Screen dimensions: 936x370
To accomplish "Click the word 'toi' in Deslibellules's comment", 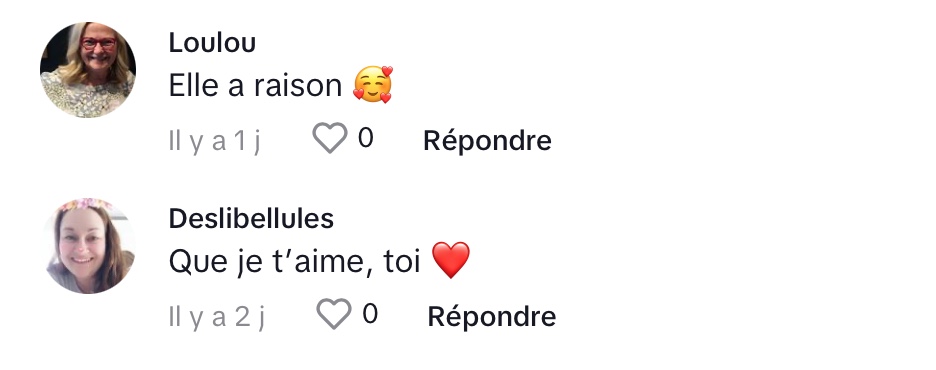I will pos(402,261).
